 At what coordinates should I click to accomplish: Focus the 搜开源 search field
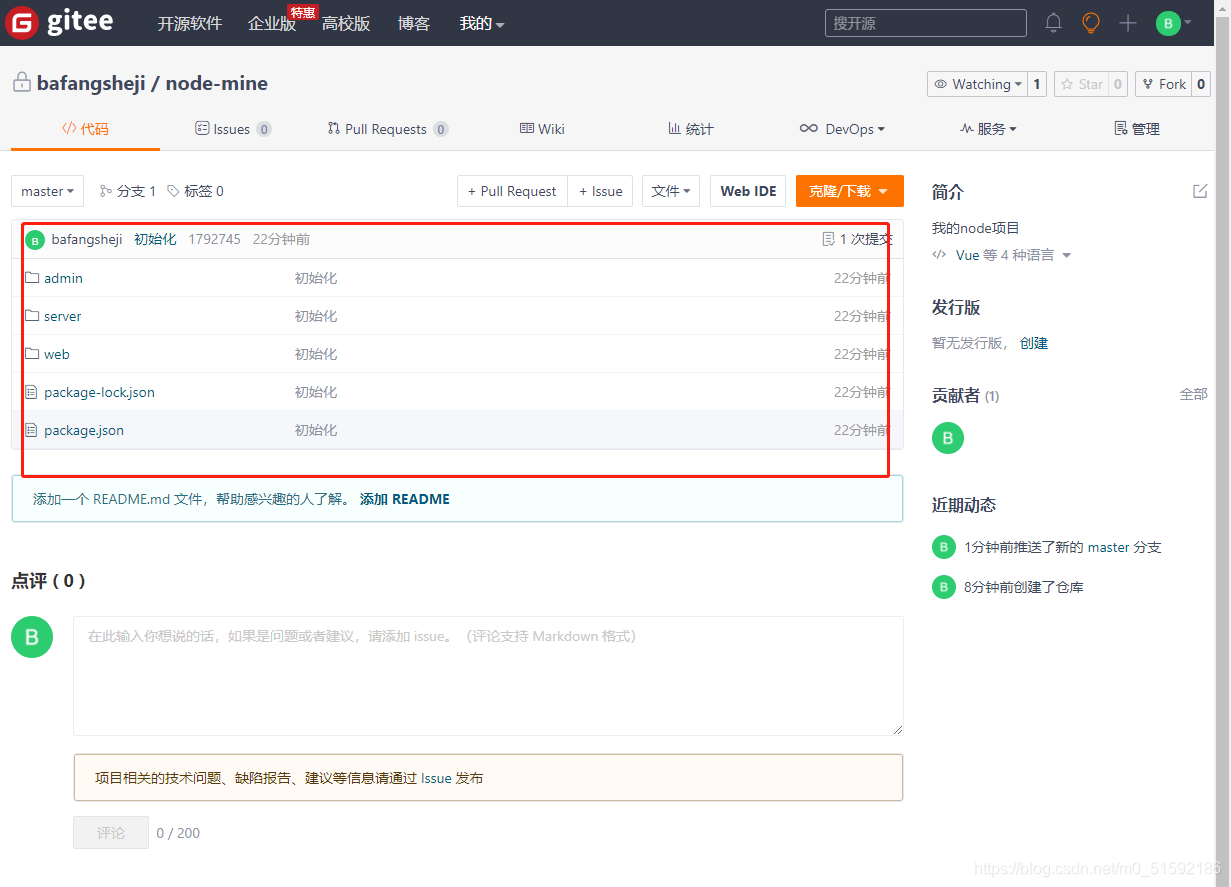coord(925,23)
